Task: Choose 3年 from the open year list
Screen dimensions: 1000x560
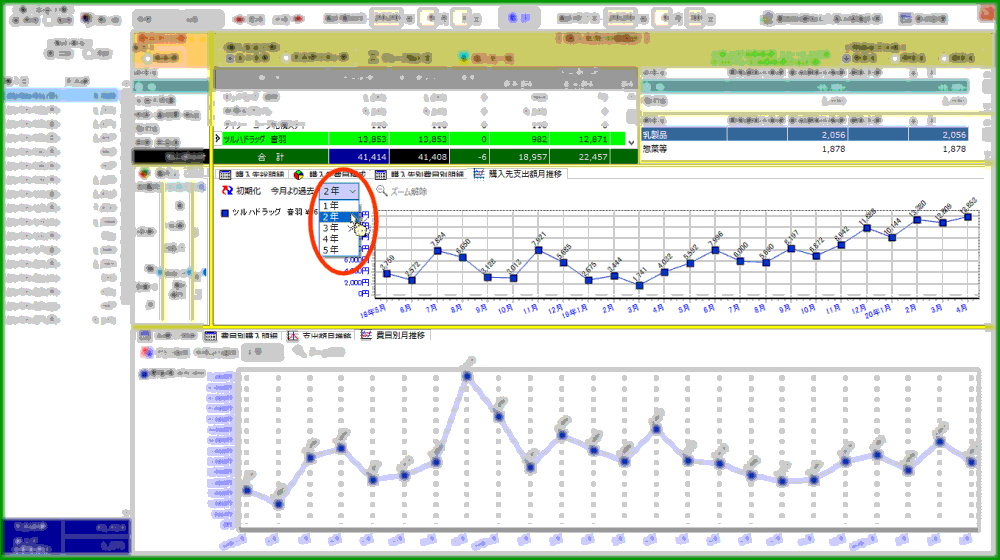Action: pos(339,228)
